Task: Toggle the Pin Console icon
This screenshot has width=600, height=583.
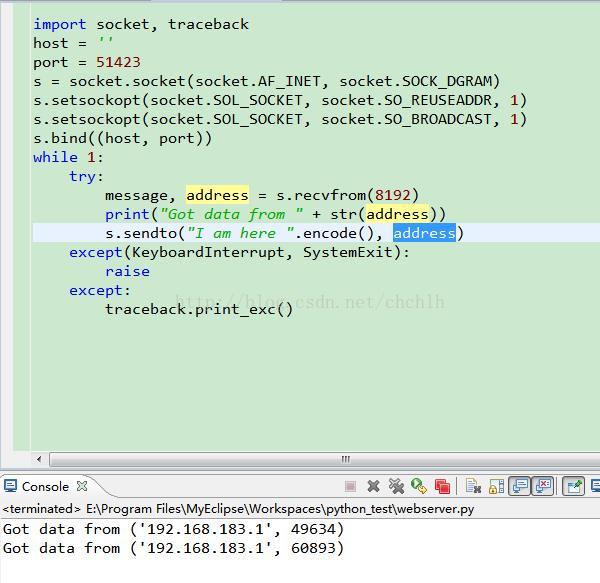Action: tap(574, 486)
